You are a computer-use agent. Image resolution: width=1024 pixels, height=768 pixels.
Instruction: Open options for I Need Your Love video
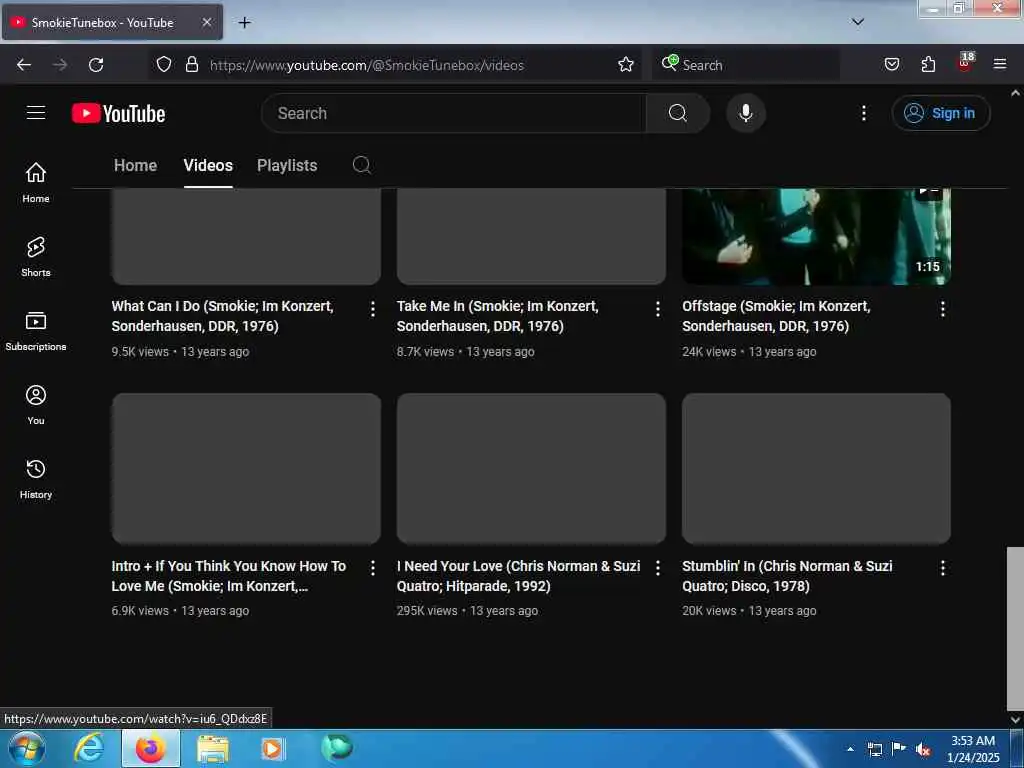[x=658, y=568]
